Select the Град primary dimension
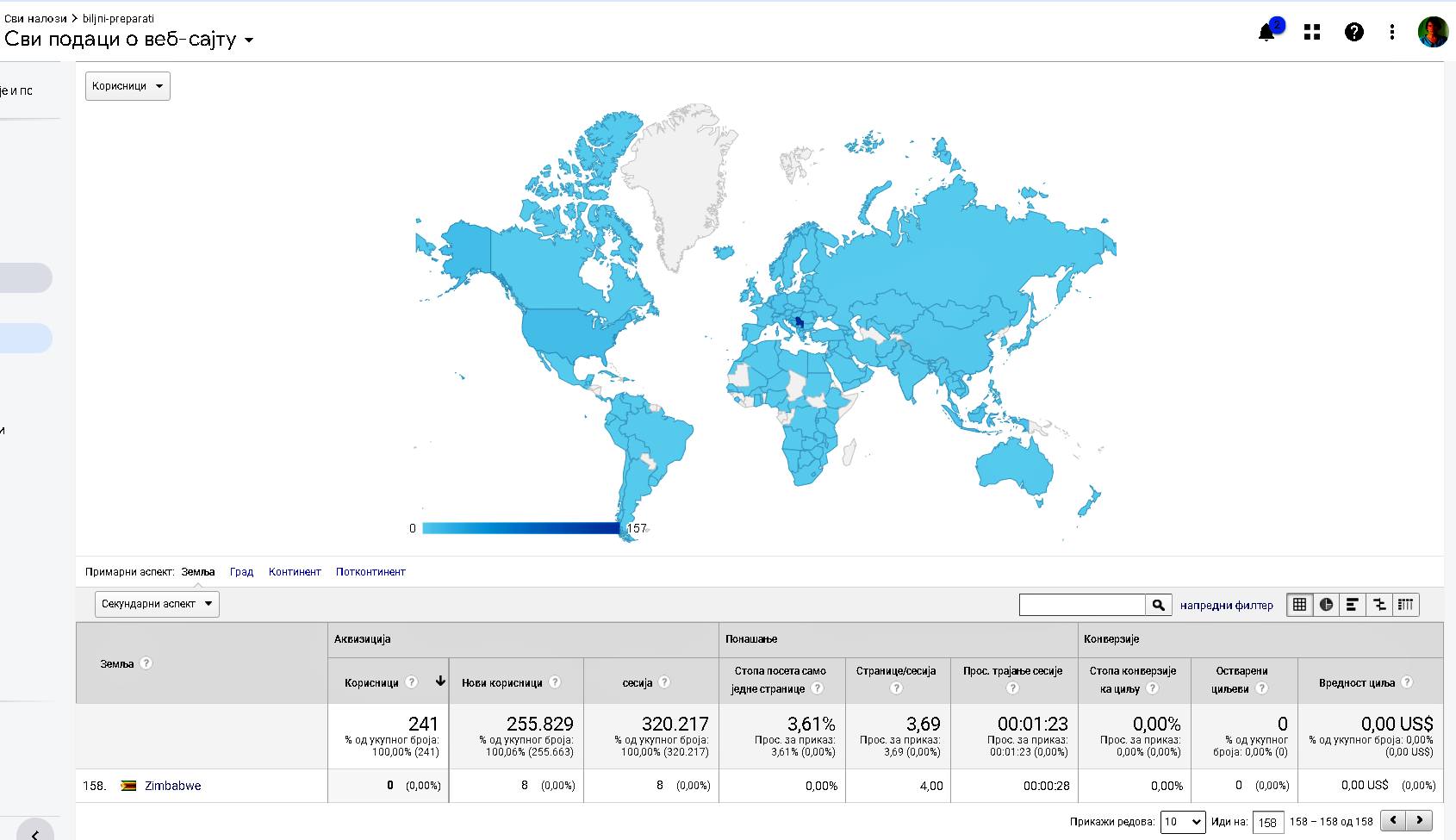The height and width of the screenshot is (840, 1456). point(241,572)
